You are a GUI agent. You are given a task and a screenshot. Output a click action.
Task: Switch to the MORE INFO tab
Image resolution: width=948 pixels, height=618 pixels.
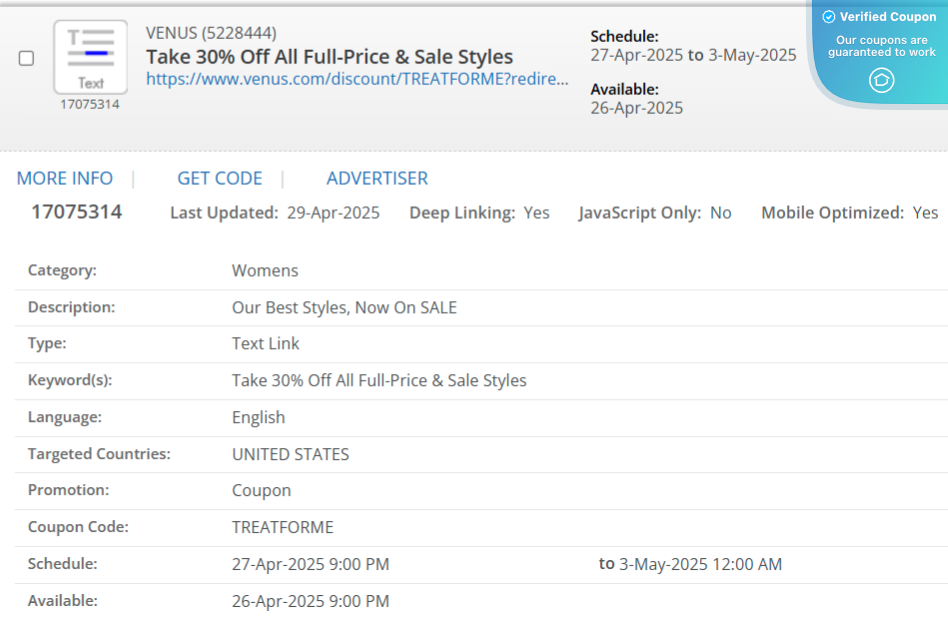coord(65,178)
